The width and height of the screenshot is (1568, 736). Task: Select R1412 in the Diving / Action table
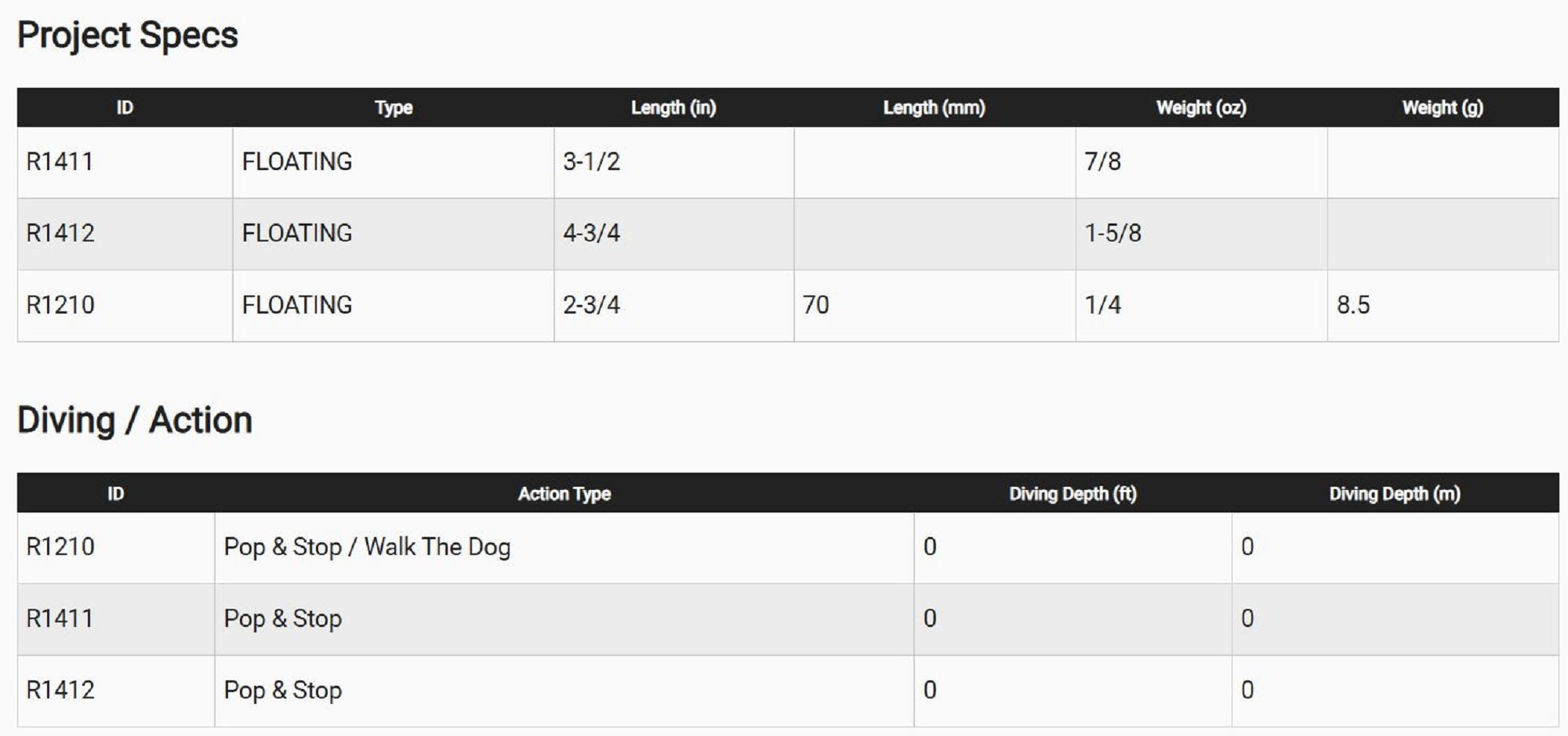click(x=60, y=691)
